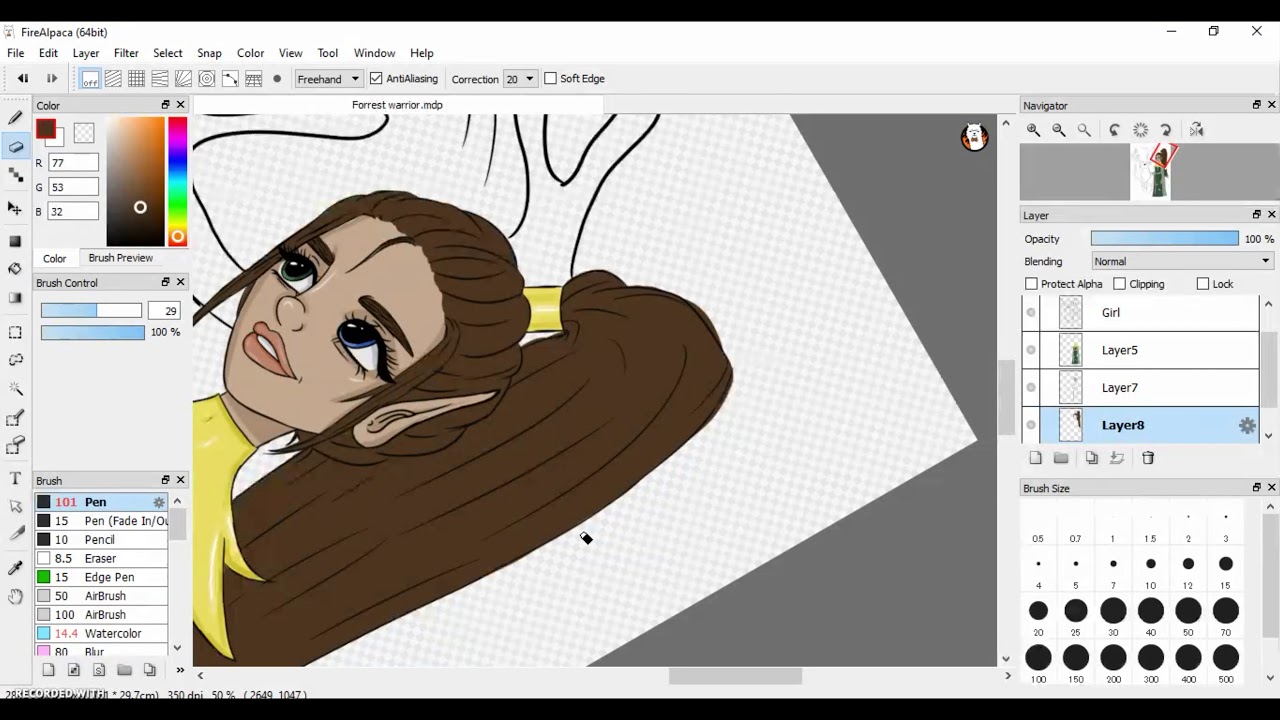This screenshot has width=1280, height=720.
Task: Select the Eraser tool in left toolbox
Action: click(x=15, y=147)
